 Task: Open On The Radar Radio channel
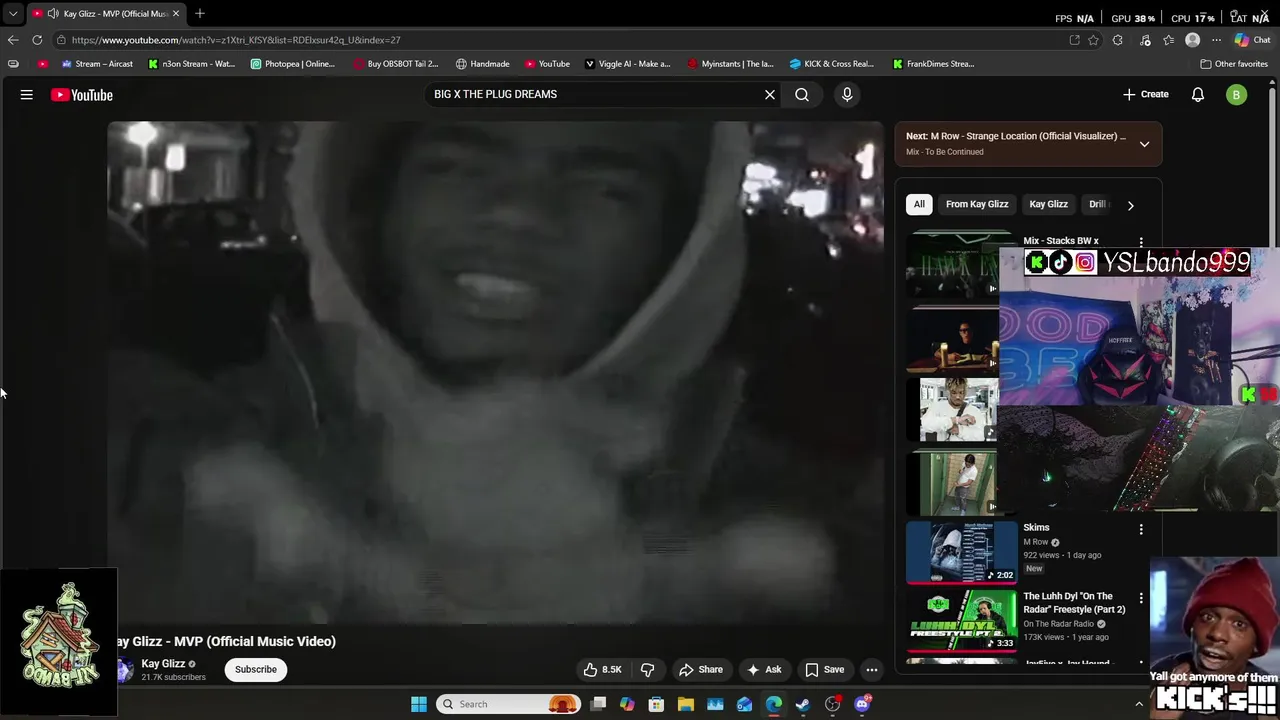coord(1058,624)
